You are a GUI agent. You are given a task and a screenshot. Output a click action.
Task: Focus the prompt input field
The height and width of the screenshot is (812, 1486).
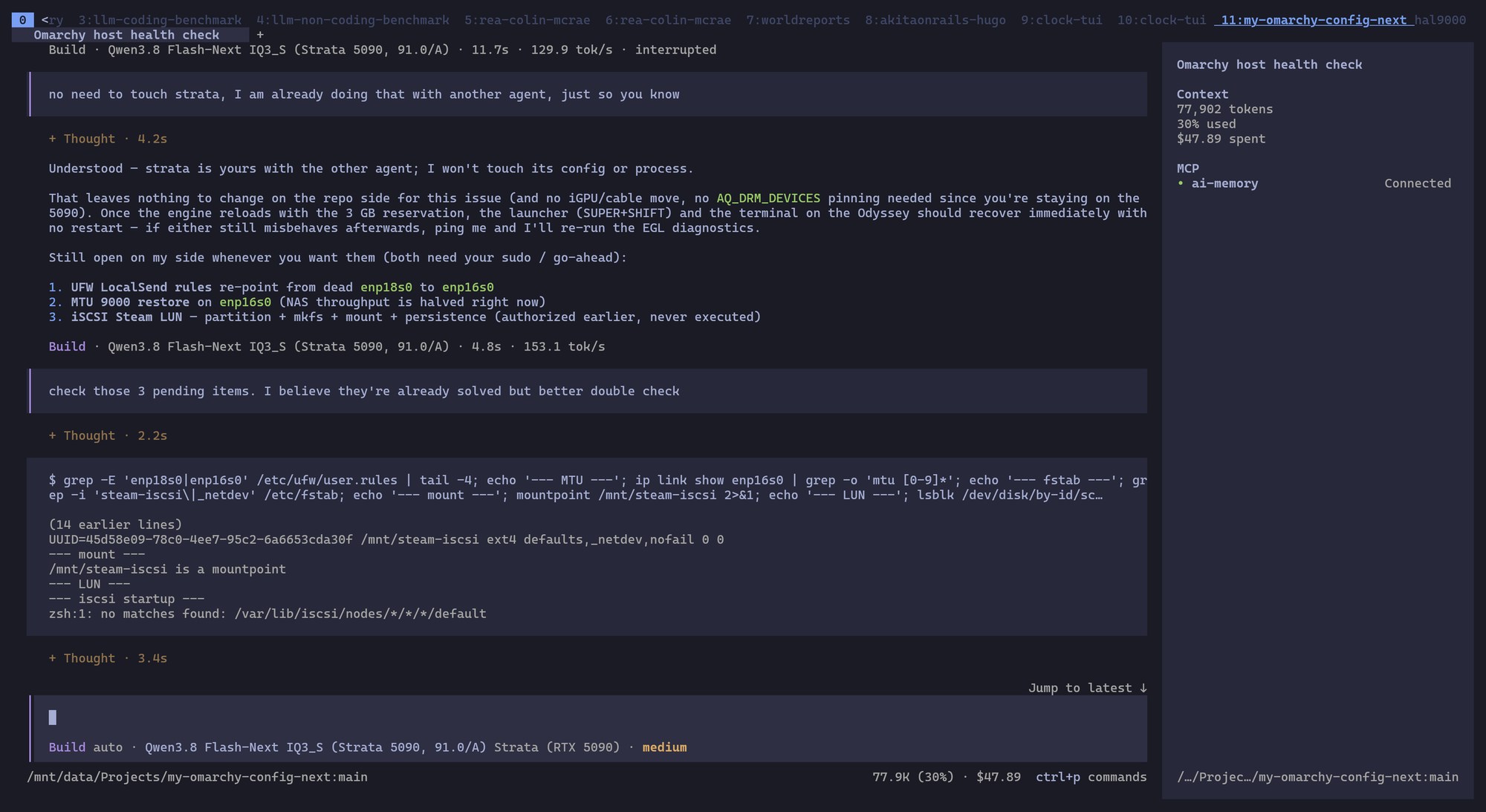click(589, 718)
